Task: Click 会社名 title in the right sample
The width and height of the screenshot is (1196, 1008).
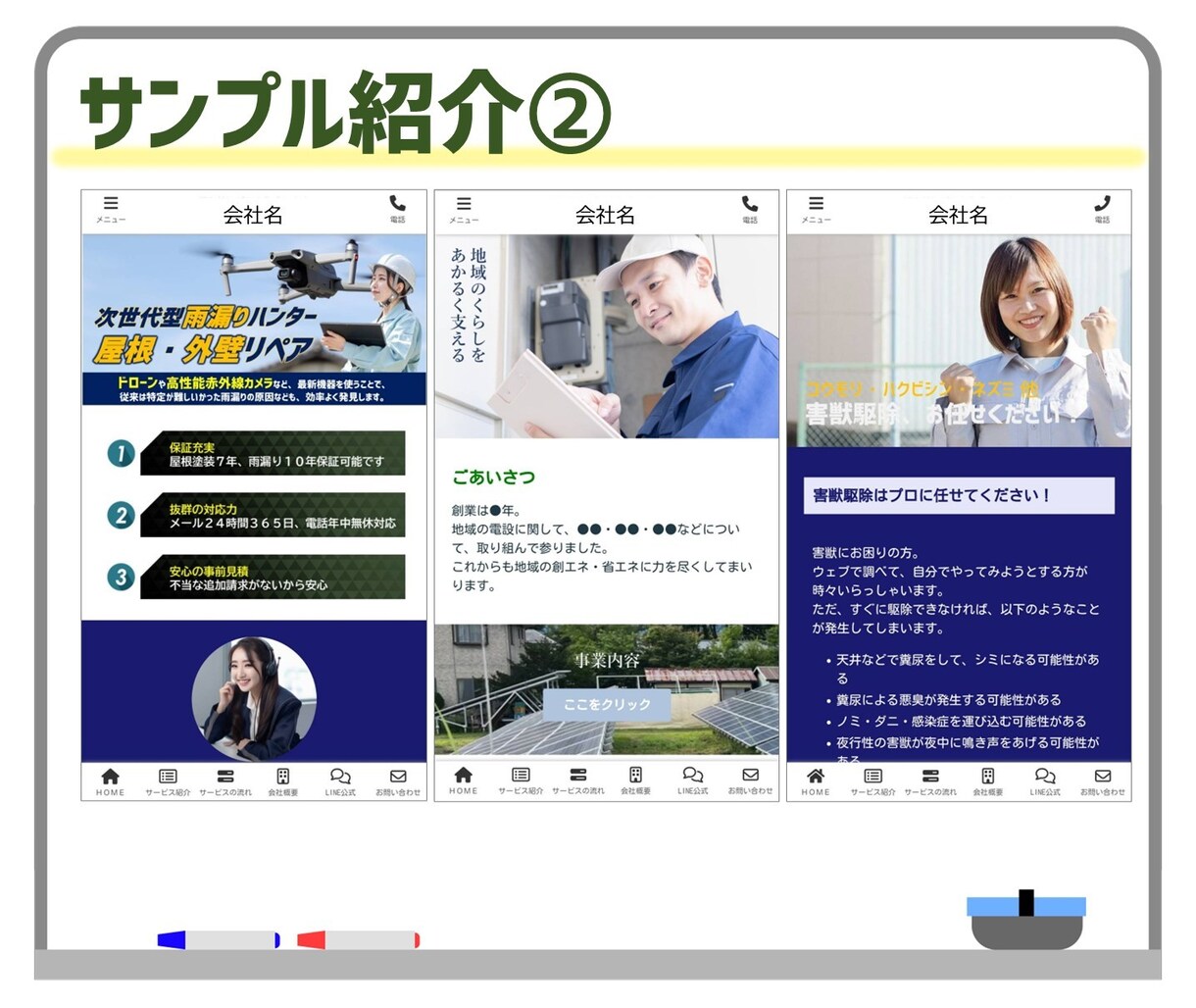Action: tap(958, 215)
